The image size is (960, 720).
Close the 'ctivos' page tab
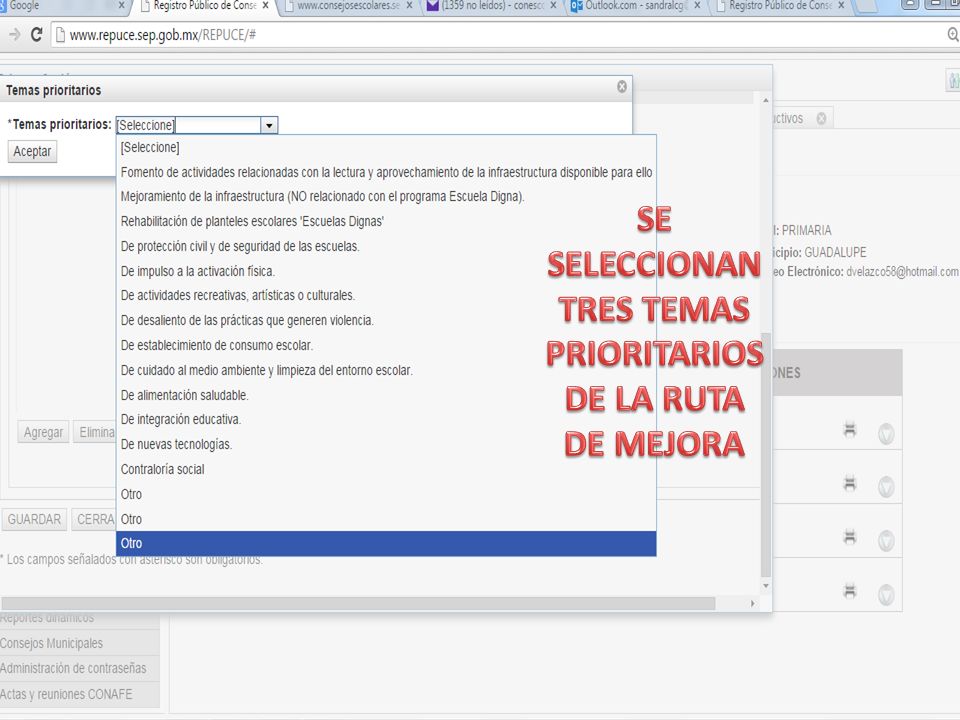[x=822, y=118]
